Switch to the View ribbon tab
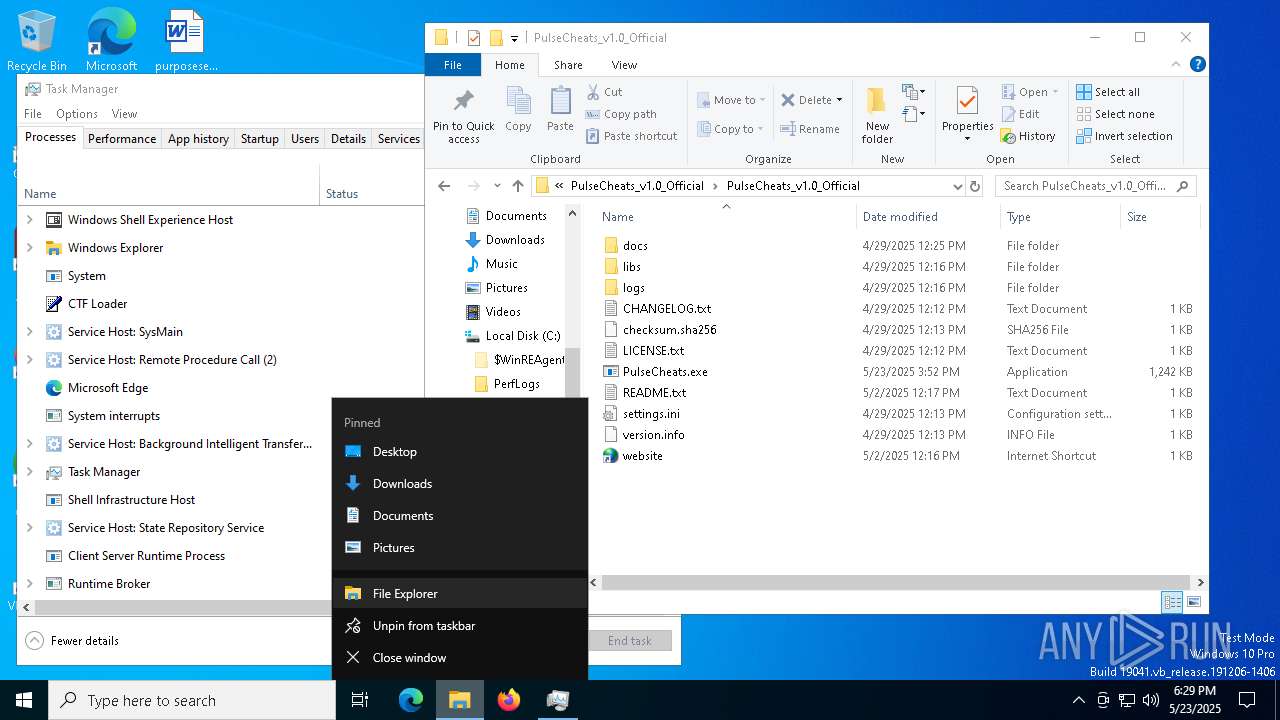This screenshot has height=720, width=1280. [x=624, y=65]
